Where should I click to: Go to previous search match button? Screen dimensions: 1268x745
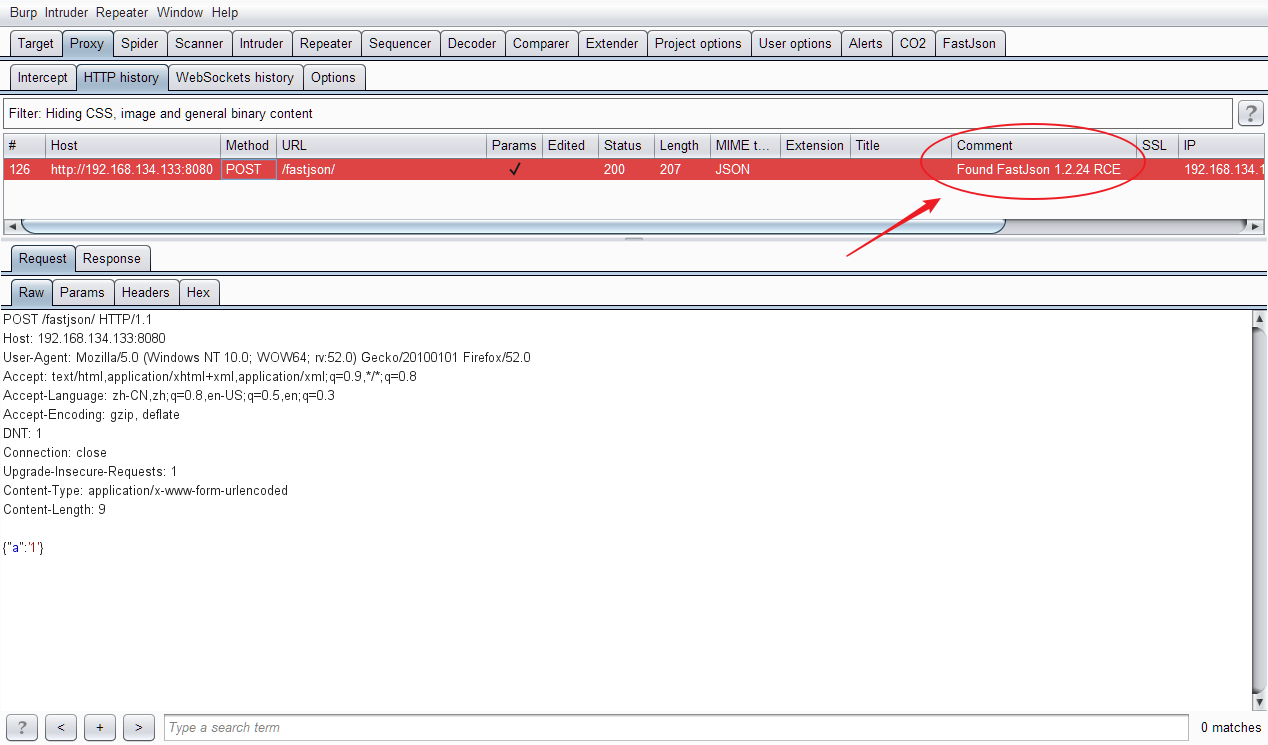pos(61,727)
